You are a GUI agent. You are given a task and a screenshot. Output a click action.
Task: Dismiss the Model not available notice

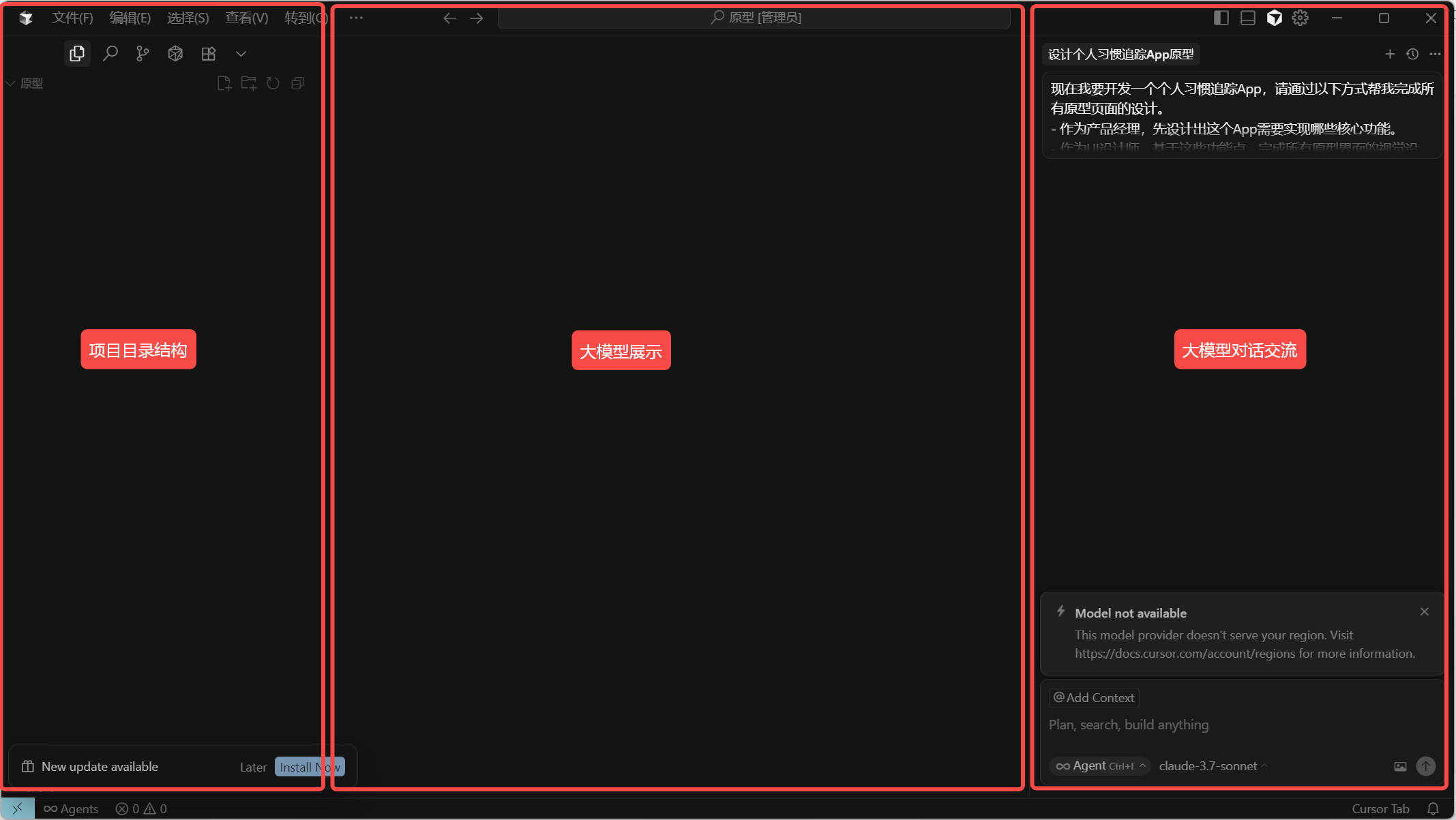pyautogui.click(x=1424, y=611)
